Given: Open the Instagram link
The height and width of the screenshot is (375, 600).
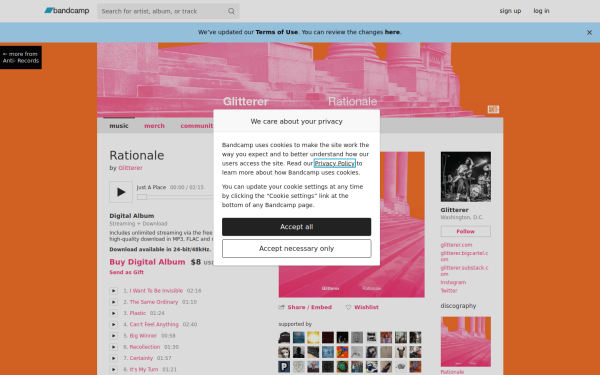Looking at the screenshot, I should click(x=453, y=282).
